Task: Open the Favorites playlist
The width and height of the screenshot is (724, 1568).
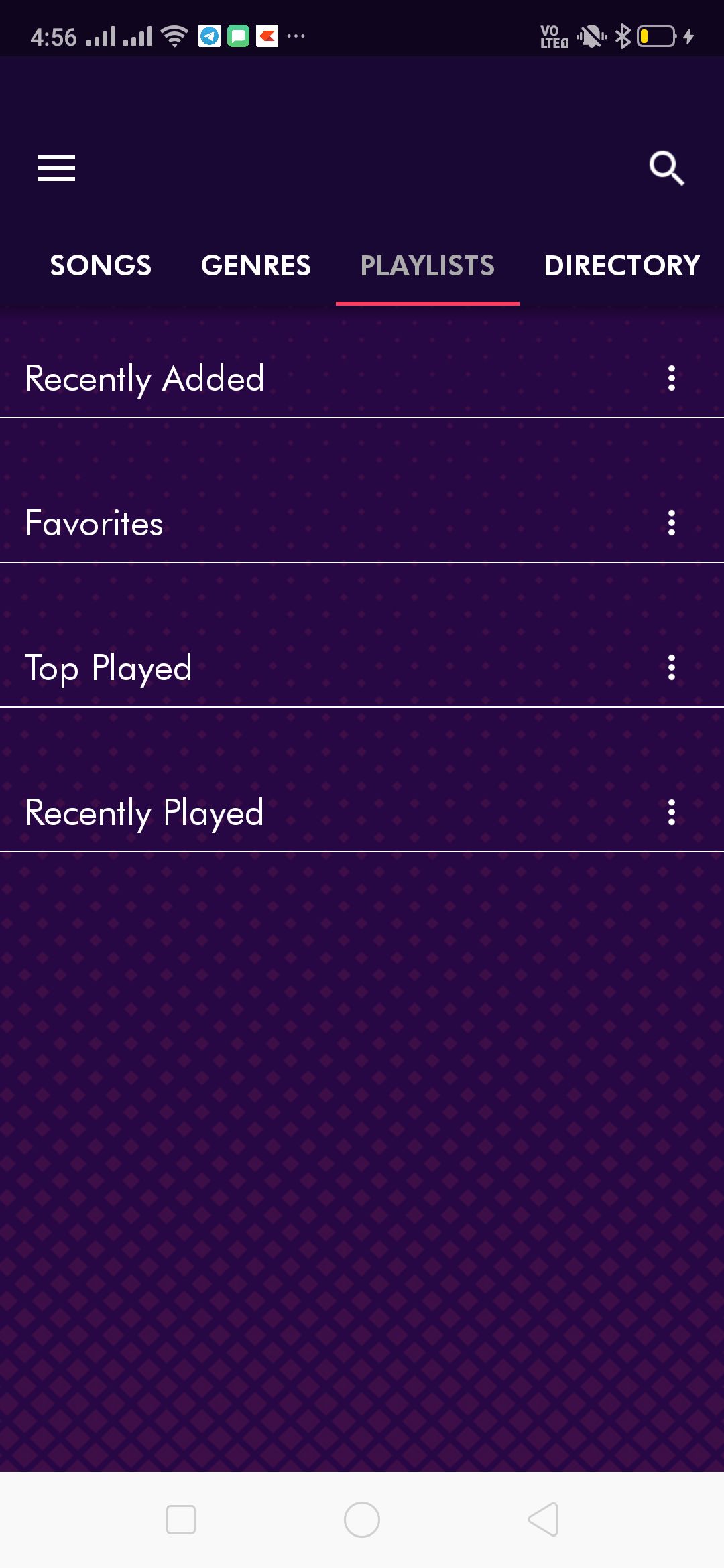Action: tap(95, 523)
